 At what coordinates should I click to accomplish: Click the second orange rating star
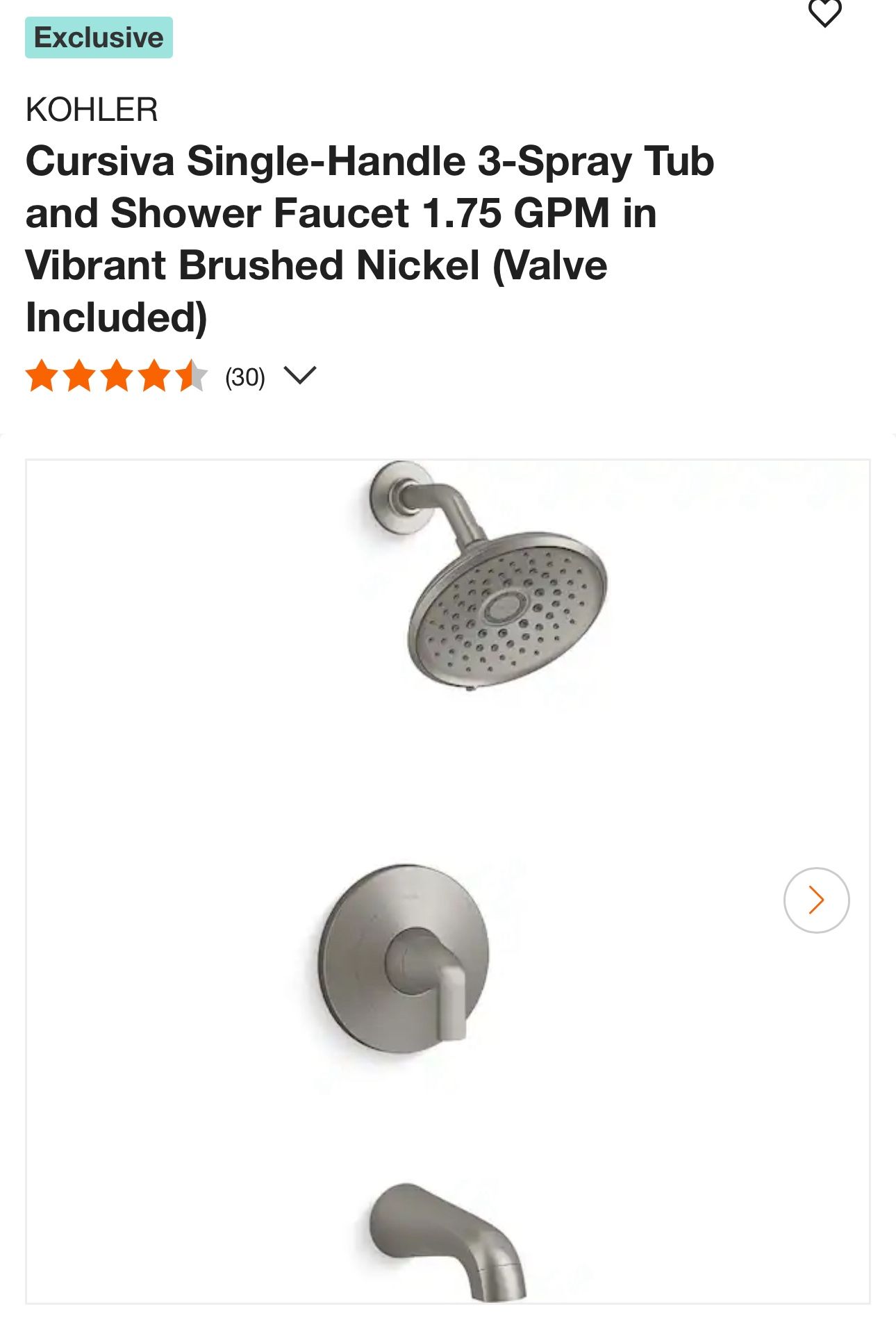coord(79,376)
